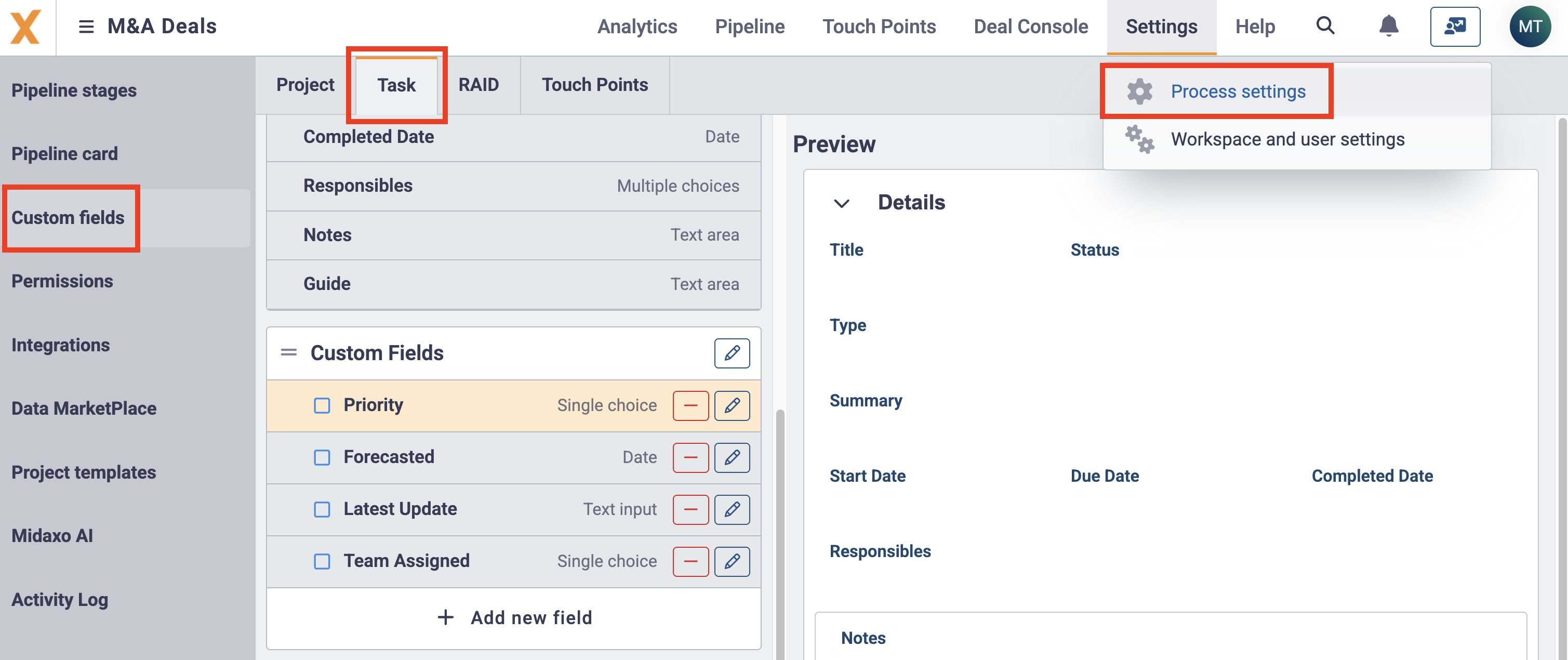Switch to the Project tab
The height and width of the screenshot is (660, 1568).
305,85
